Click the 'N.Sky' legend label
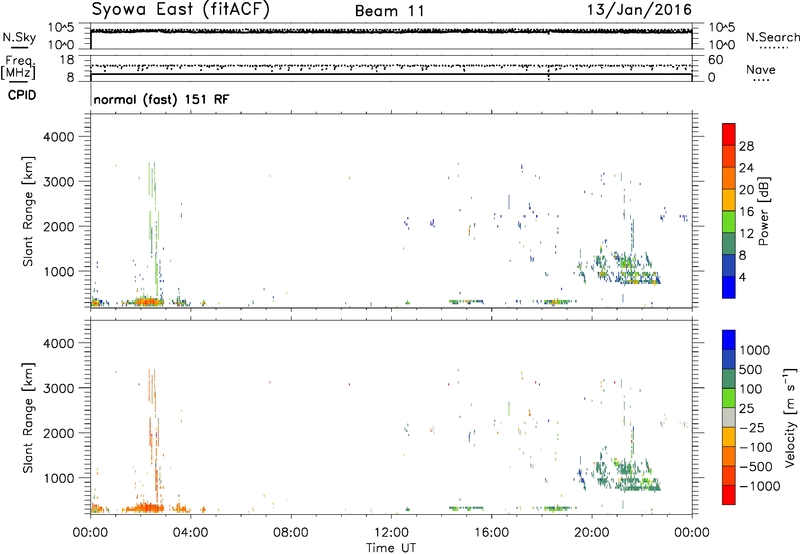 19,37
